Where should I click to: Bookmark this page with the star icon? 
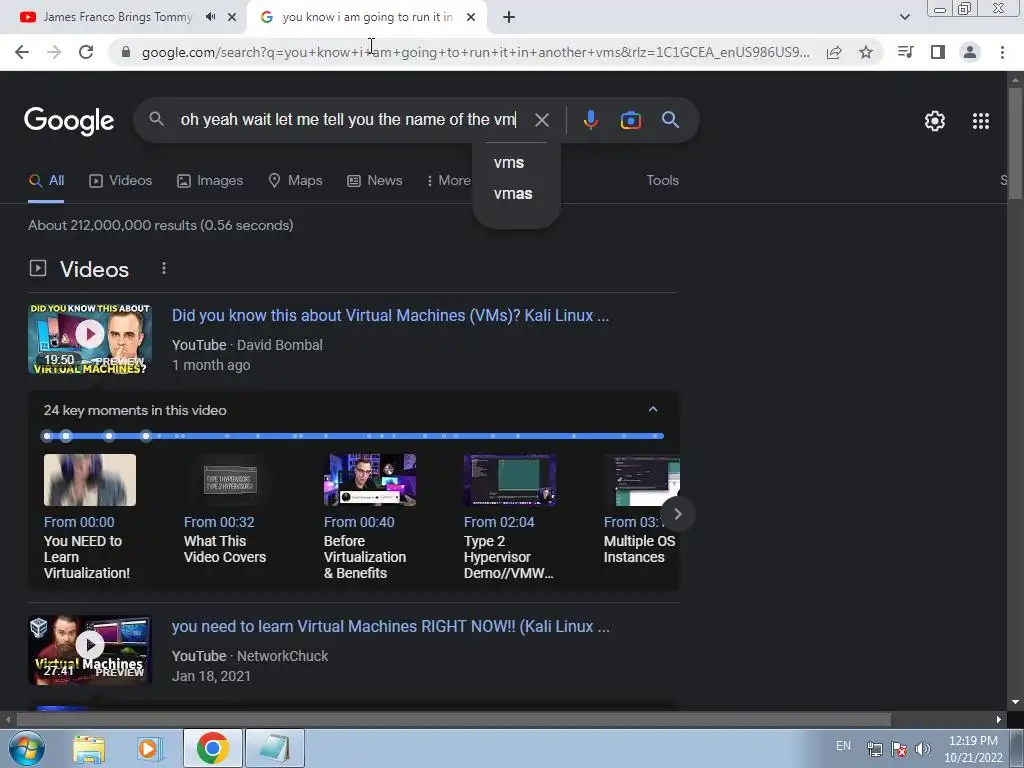pos(866,52)
